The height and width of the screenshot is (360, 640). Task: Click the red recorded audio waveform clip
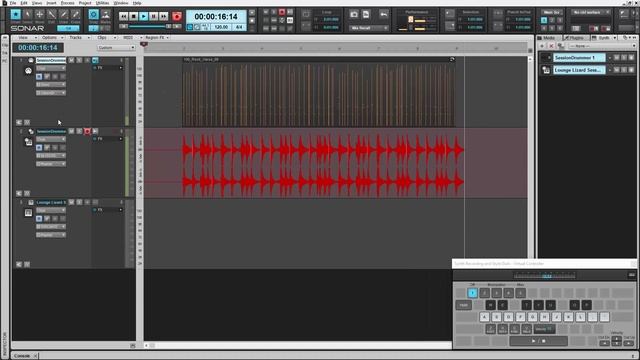[323, 165]
